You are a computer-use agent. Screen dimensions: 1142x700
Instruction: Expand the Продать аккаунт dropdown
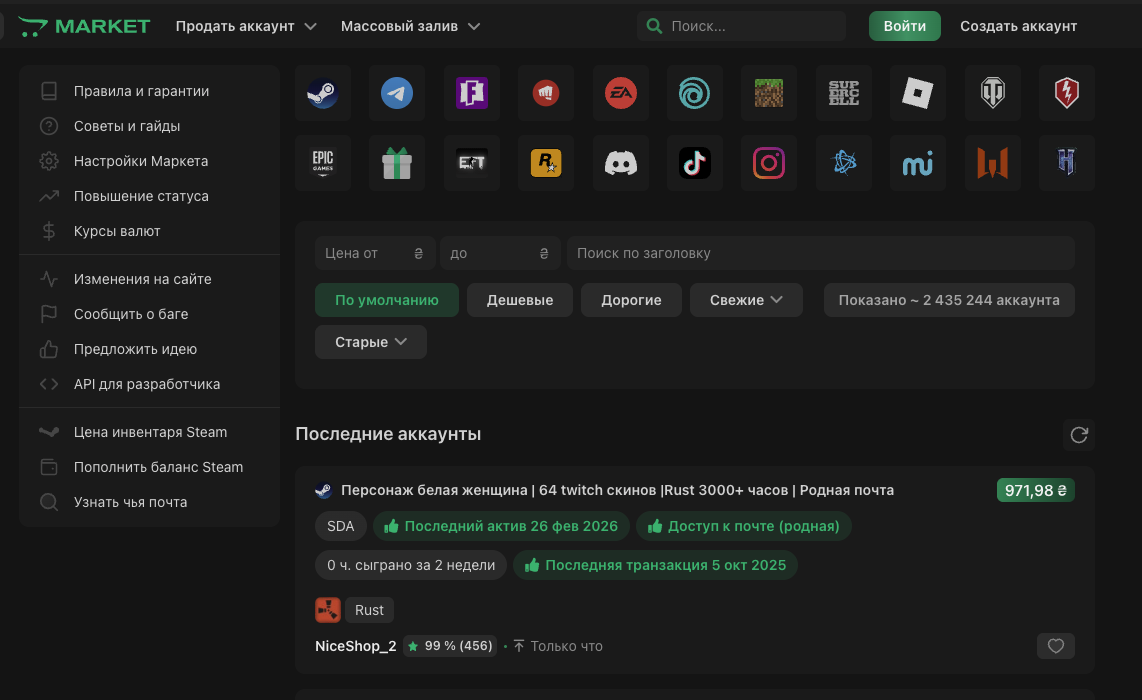[246, 26]
